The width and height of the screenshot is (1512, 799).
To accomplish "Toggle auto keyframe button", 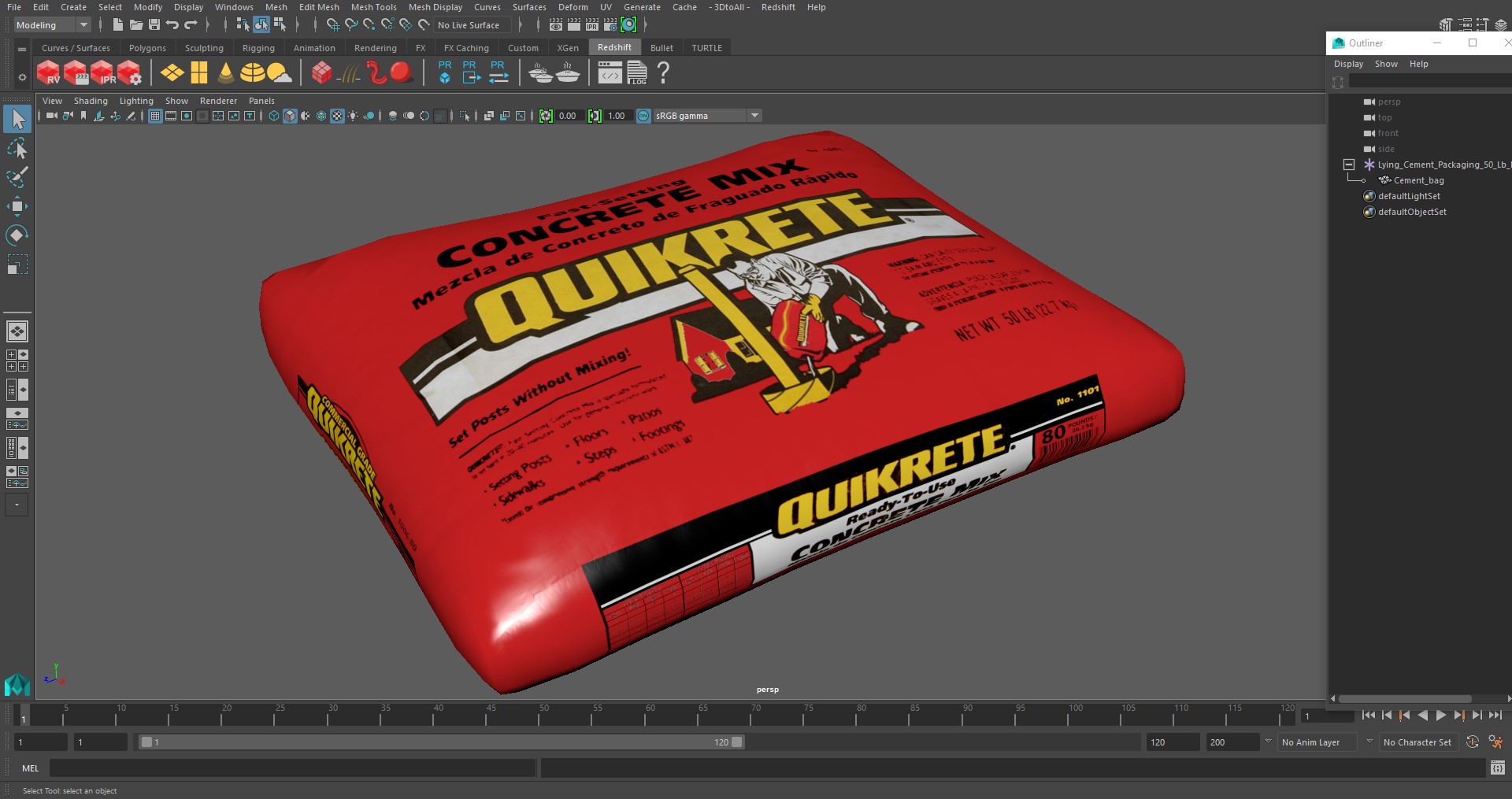I will click(1472, 742).
